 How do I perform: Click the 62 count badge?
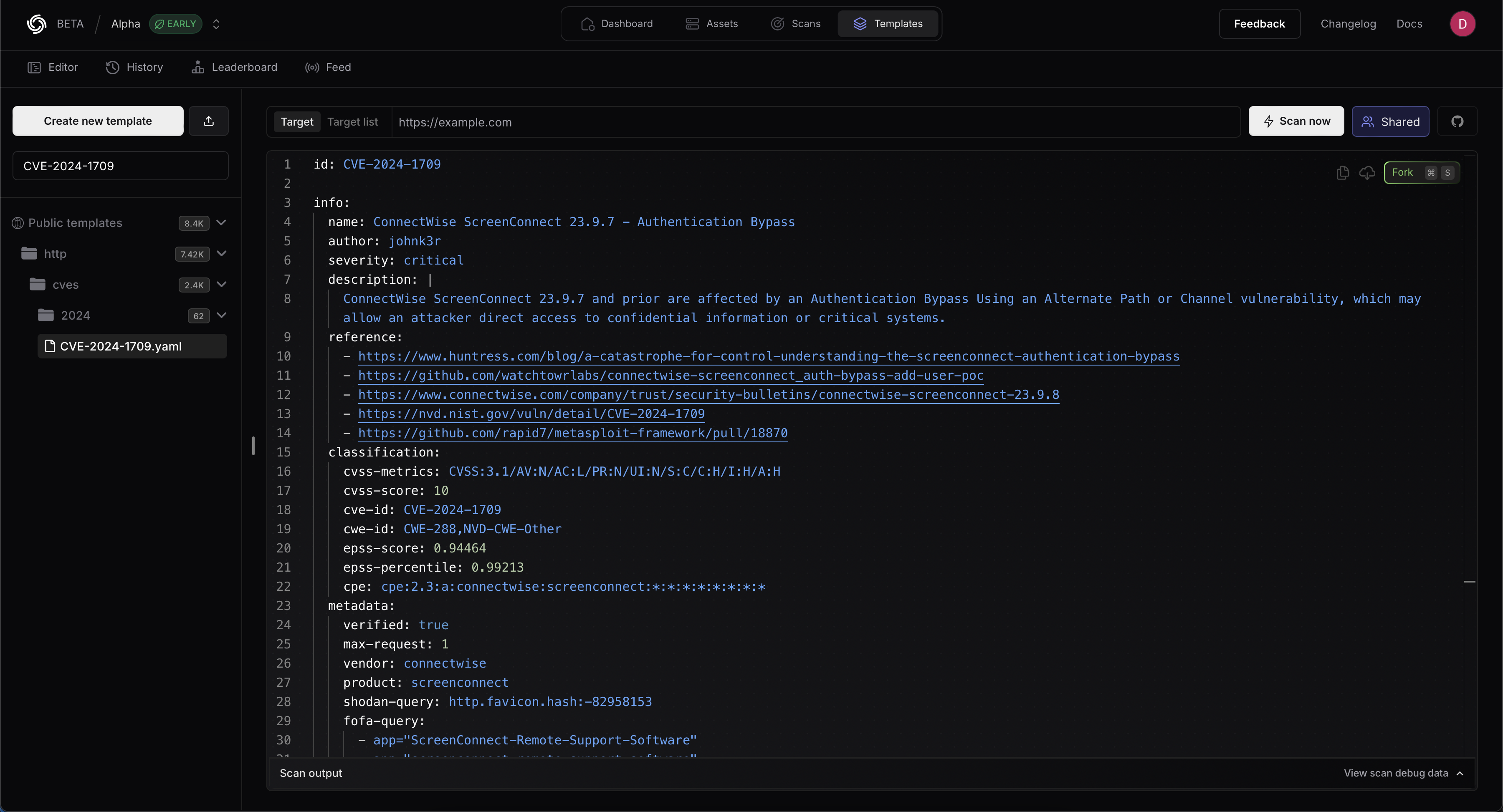tap(198, 316)
